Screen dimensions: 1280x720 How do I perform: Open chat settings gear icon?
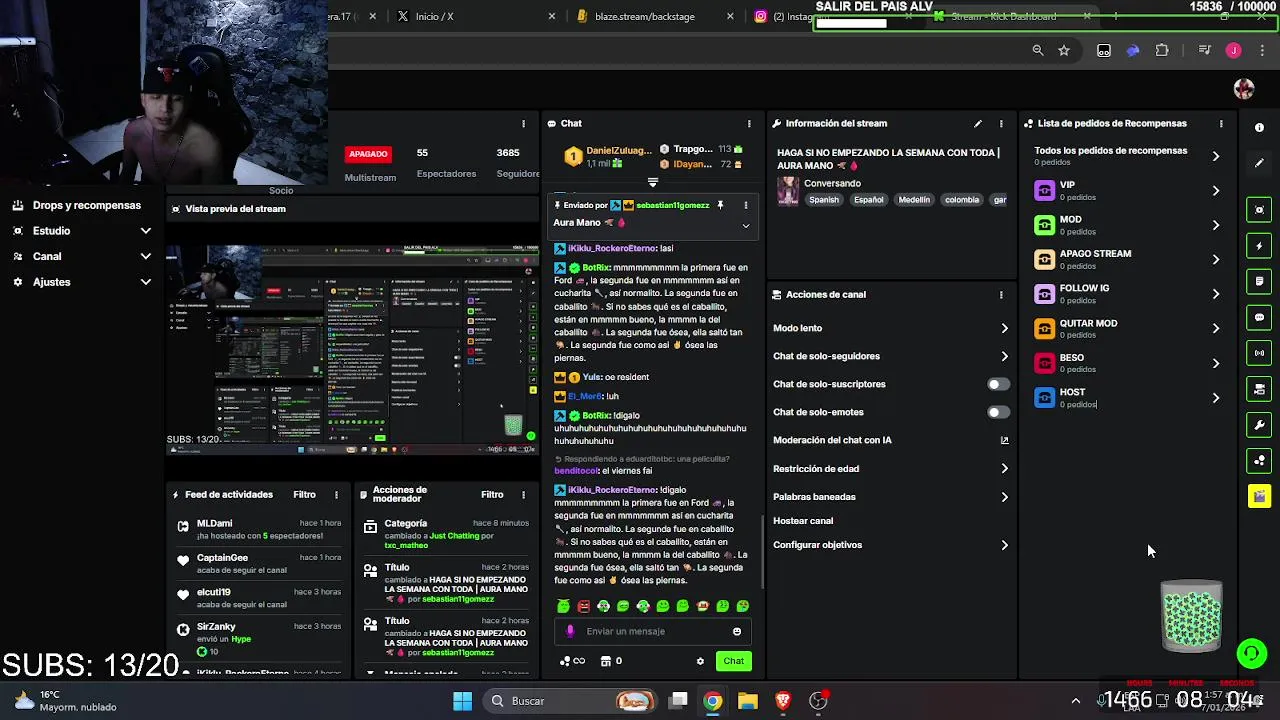(x=700, y=661)
